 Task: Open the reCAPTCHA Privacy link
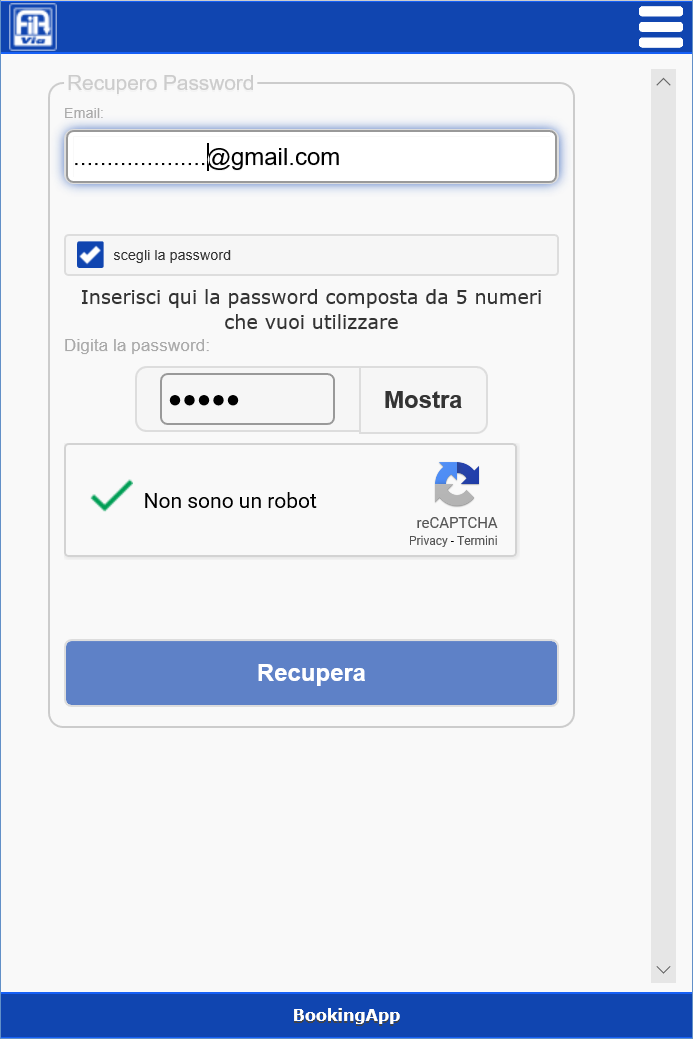coord(428,541)
